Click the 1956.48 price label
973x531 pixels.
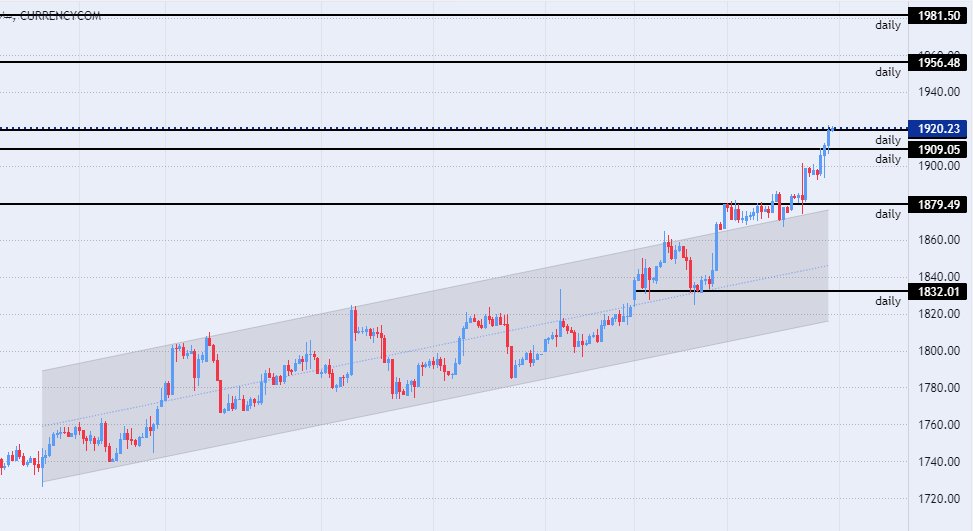[939, 62]
